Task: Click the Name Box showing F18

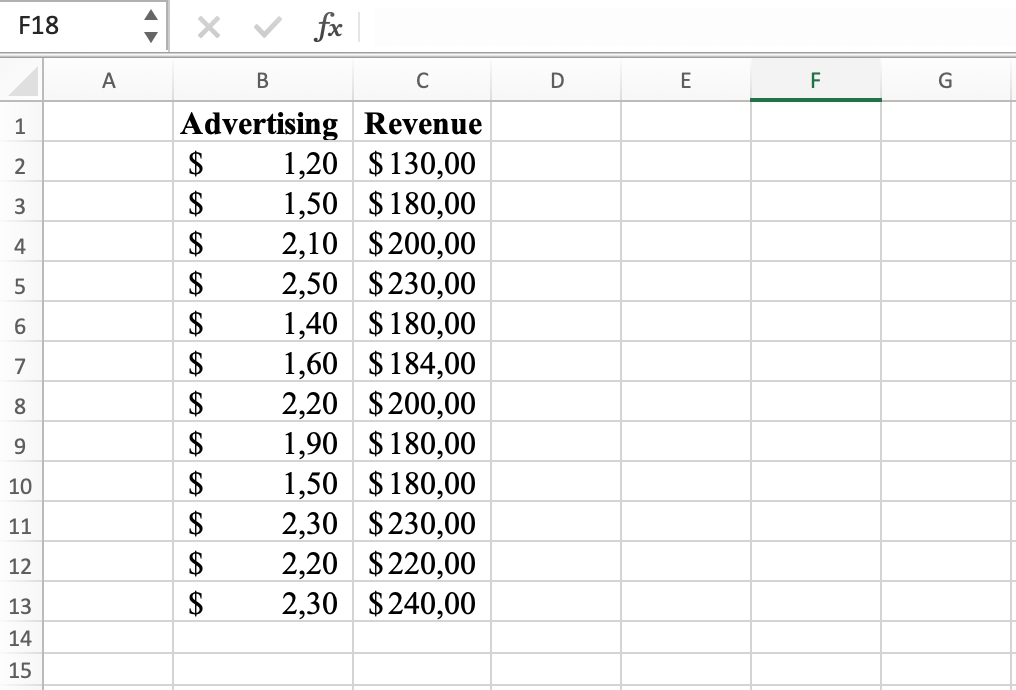Action: tap(70, 27)
